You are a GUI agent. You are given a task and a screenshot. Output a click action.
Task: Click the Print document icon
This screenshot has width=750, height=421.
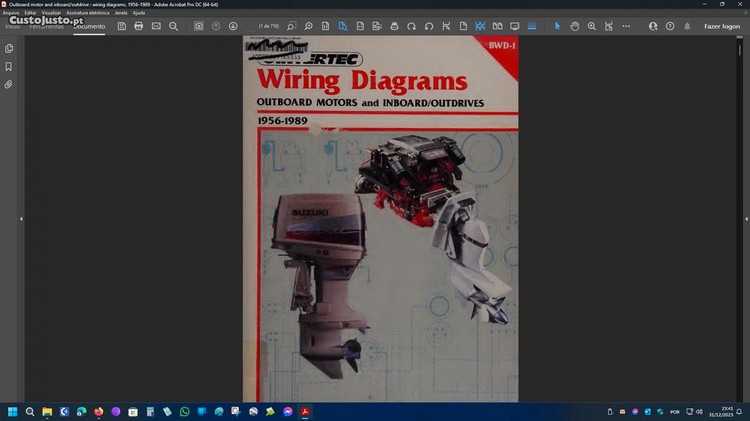[x=138, y=26]
